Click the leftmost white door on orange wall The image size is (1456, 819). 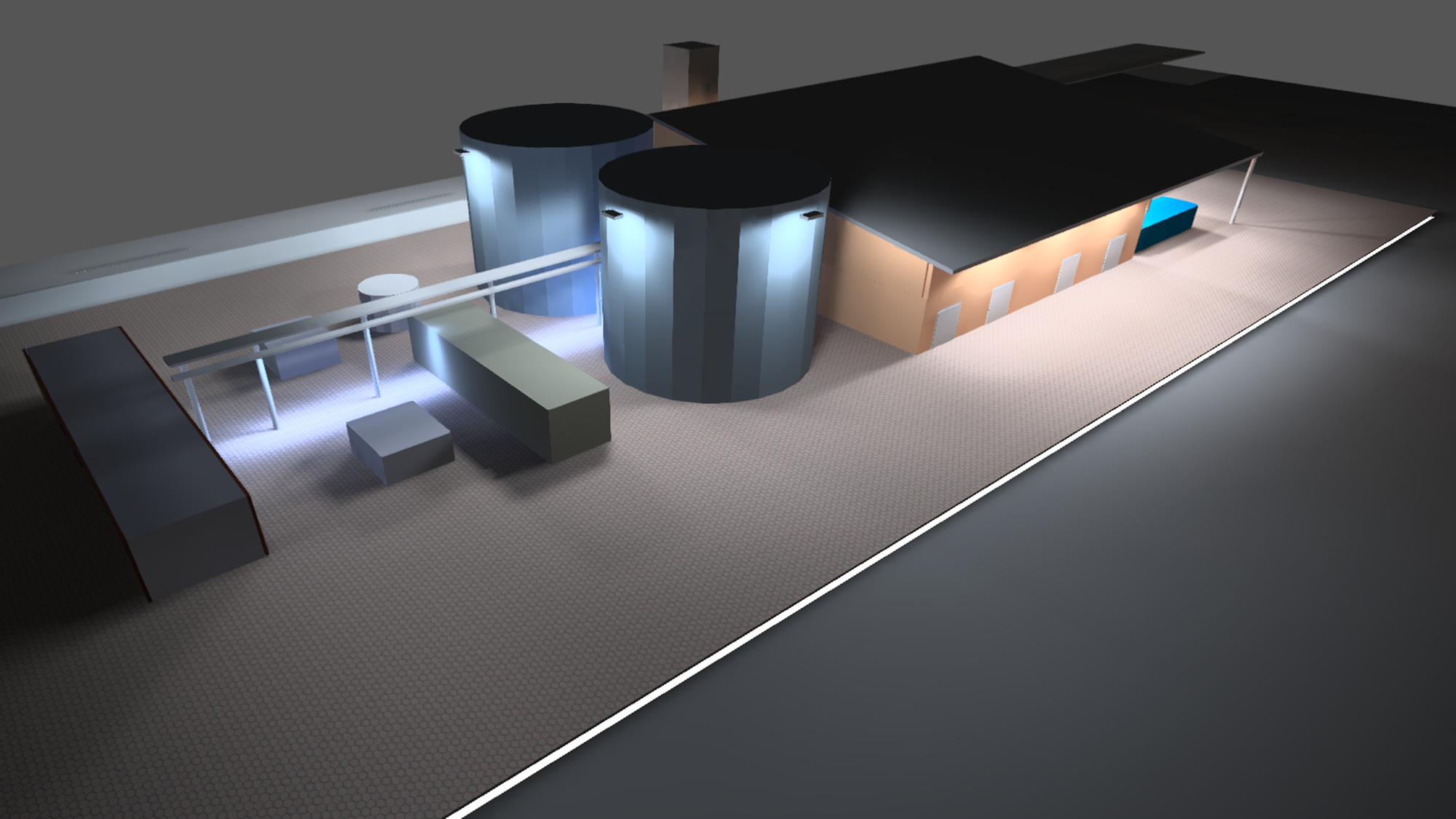947,325
